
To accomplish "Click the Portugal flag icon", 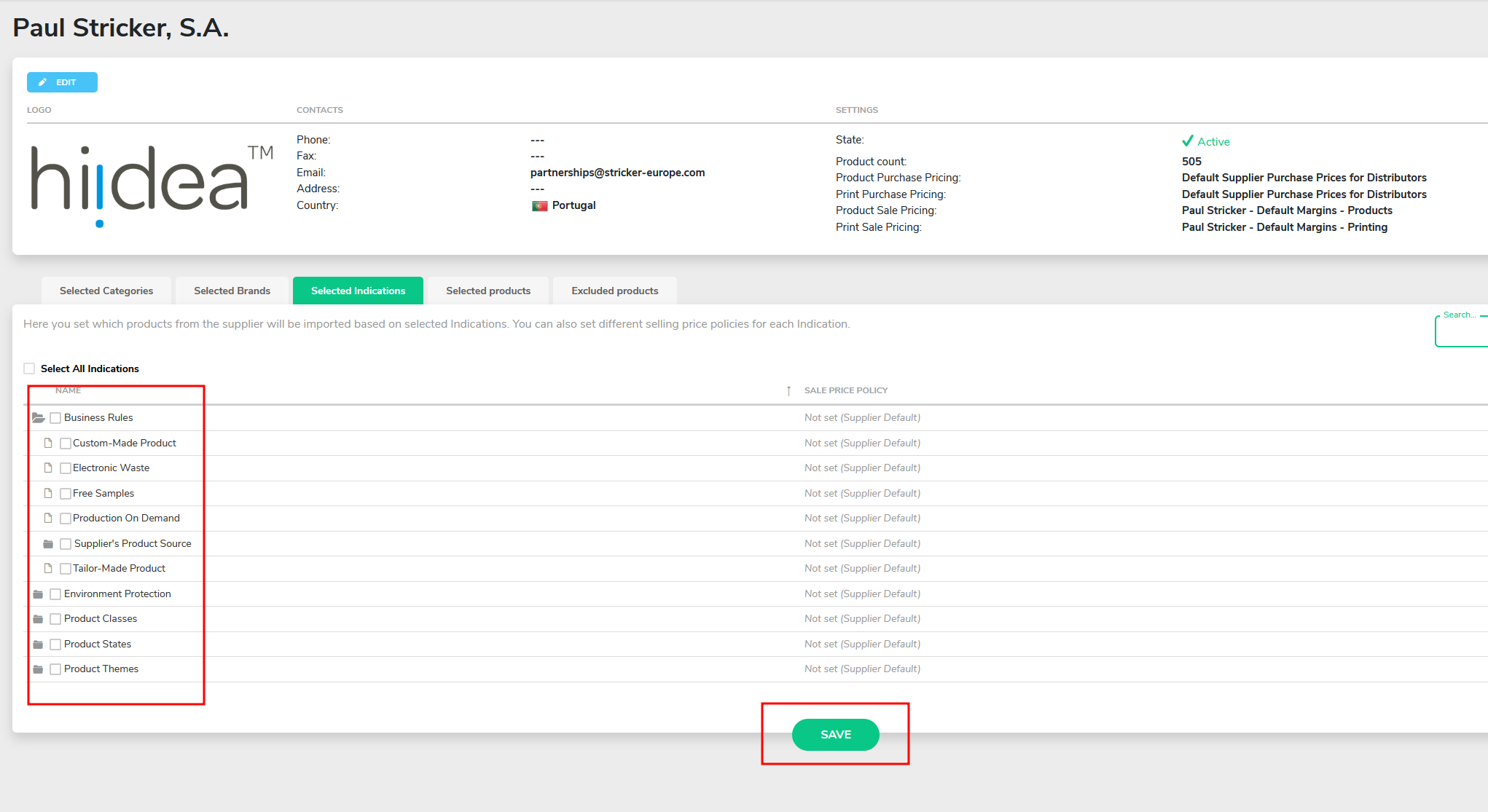I will (540, 206).
